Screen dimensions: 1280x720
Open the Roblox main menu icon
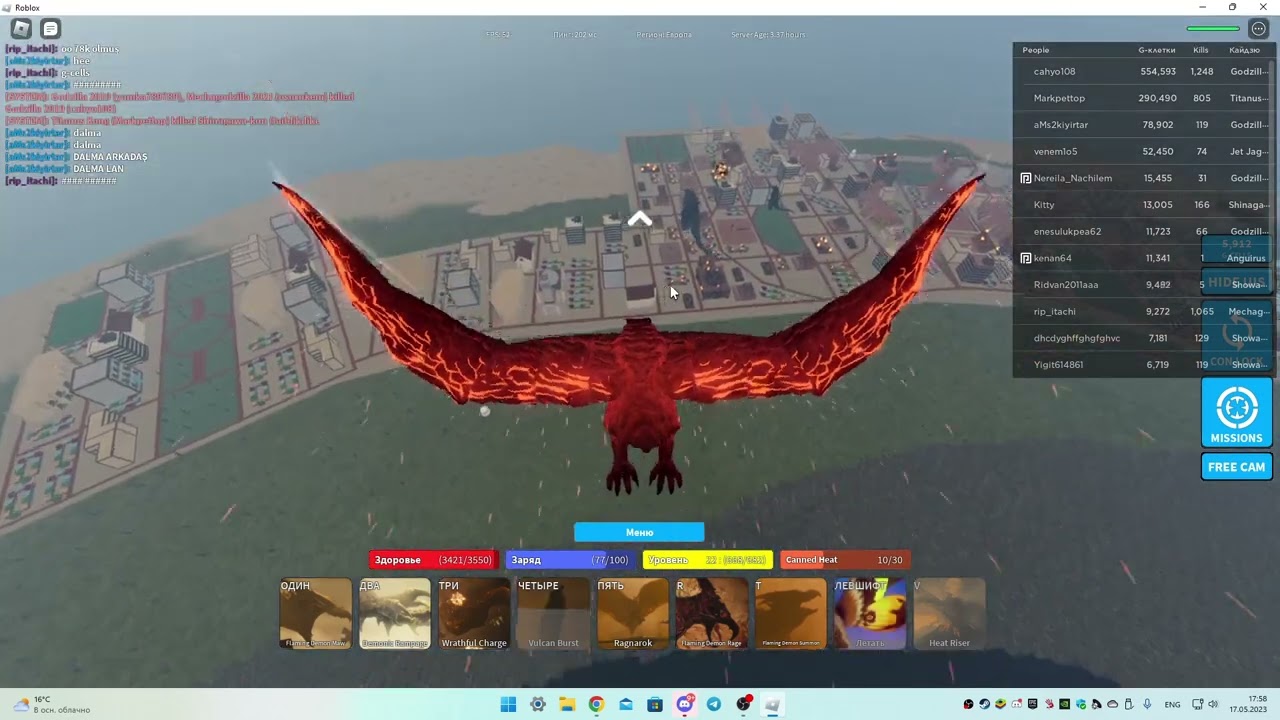(21, 29)
